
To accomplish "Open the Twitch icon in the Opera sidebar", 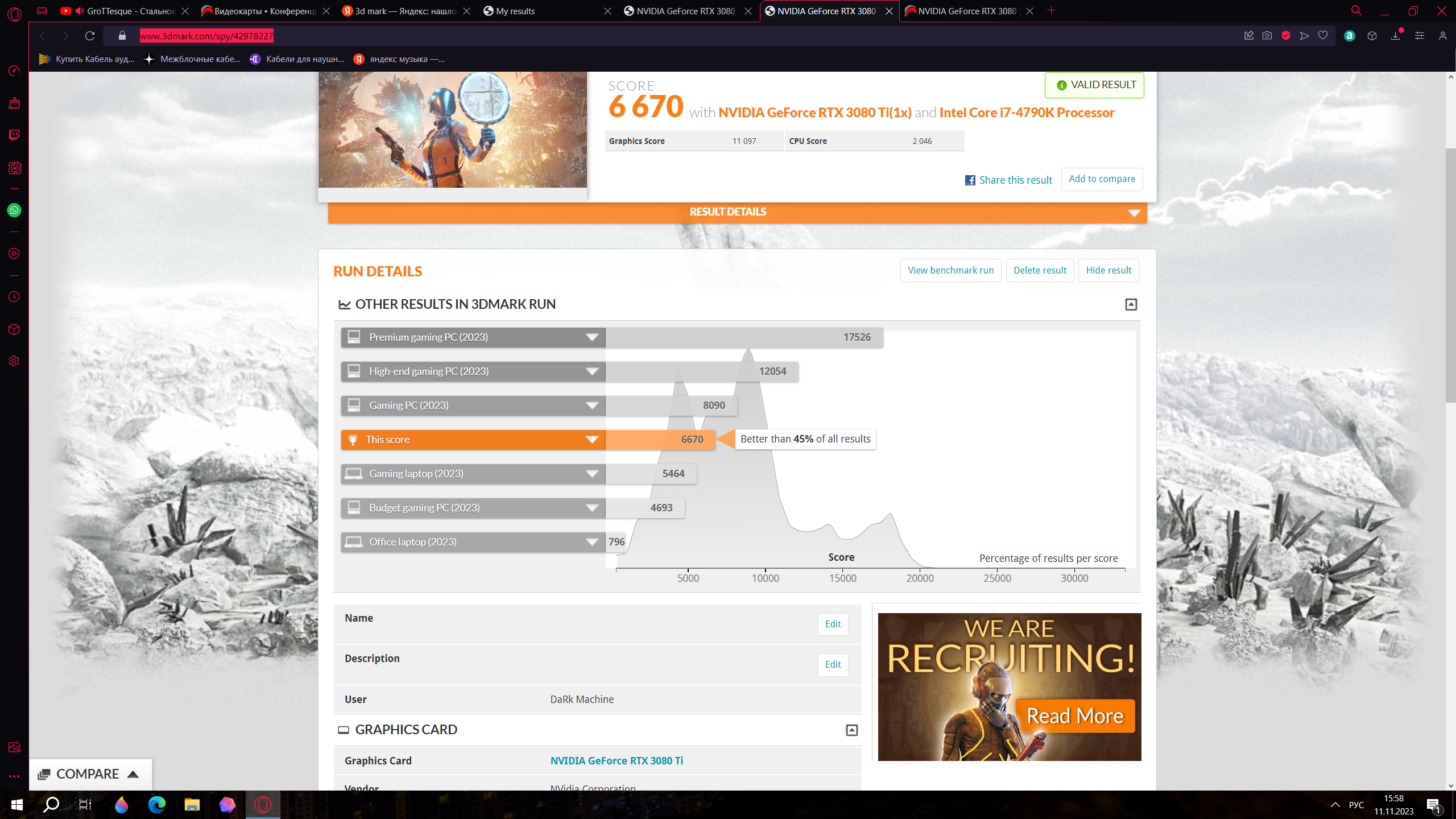I will [14, 135].
